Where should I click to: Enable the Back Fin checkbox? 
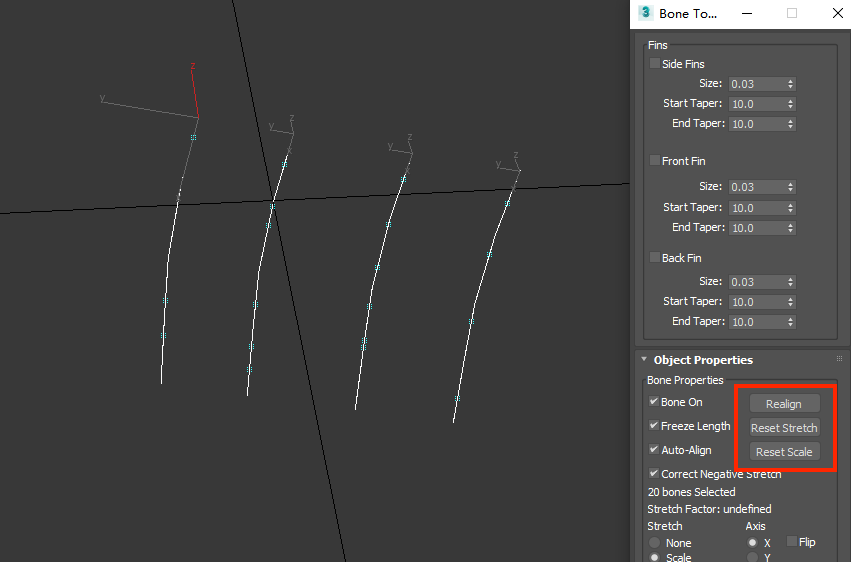click(x=655, y=258)
